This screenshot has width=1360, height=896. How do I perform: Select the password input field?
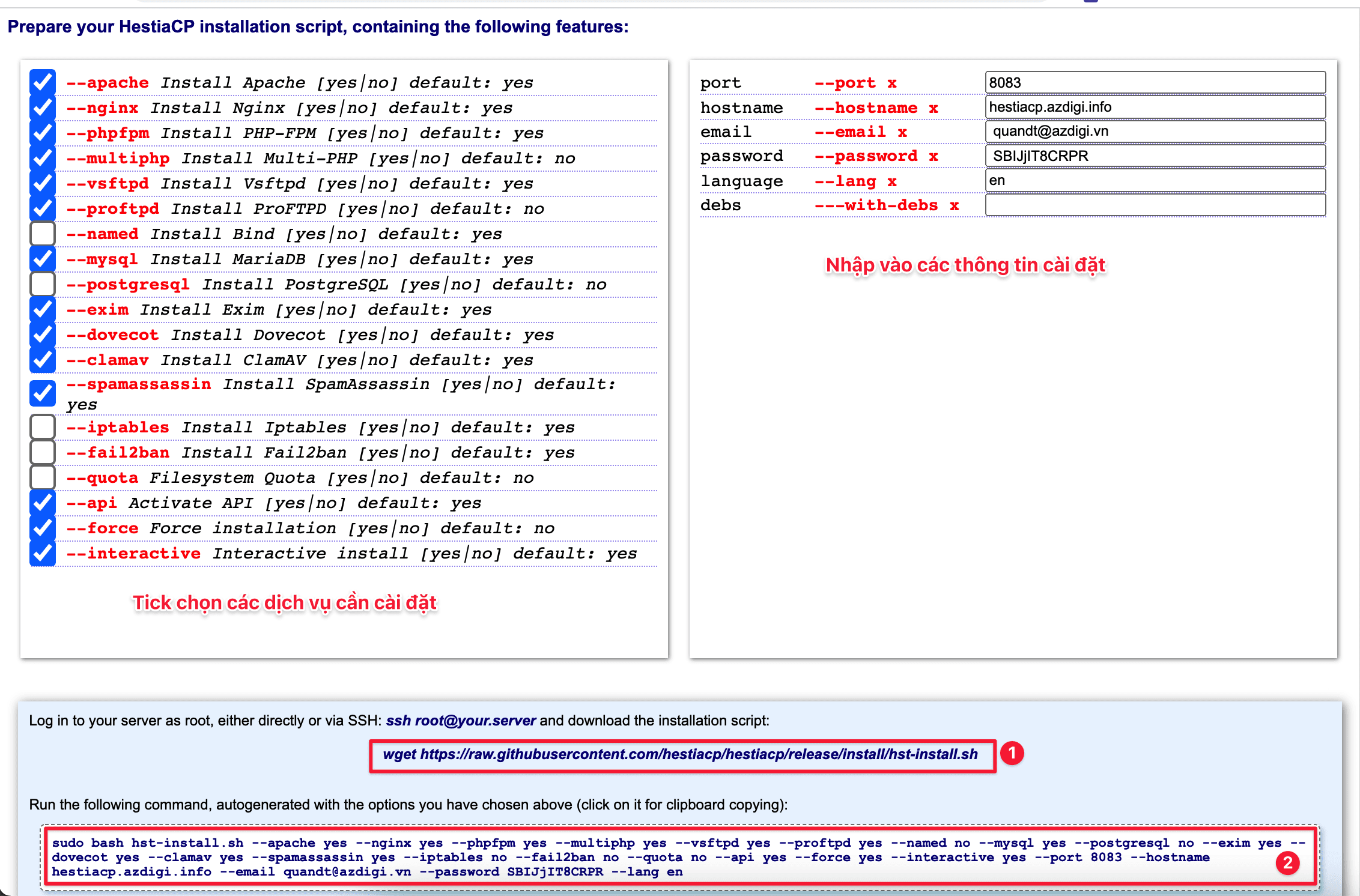pos(1155,156)
